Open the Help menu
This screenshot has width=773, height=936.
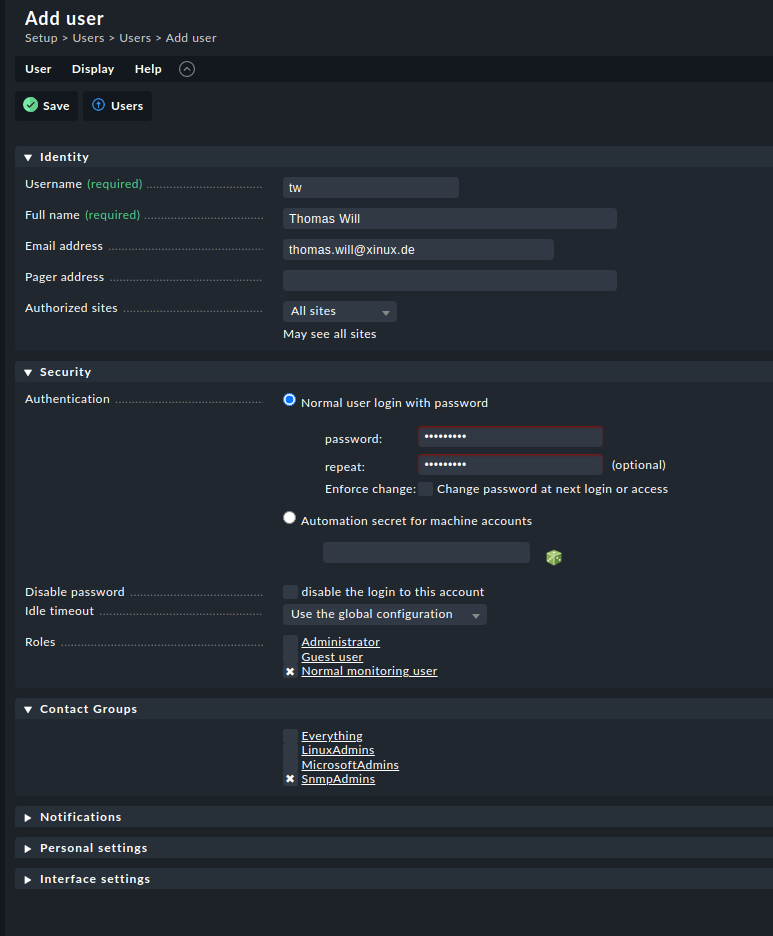coord(148,69)
